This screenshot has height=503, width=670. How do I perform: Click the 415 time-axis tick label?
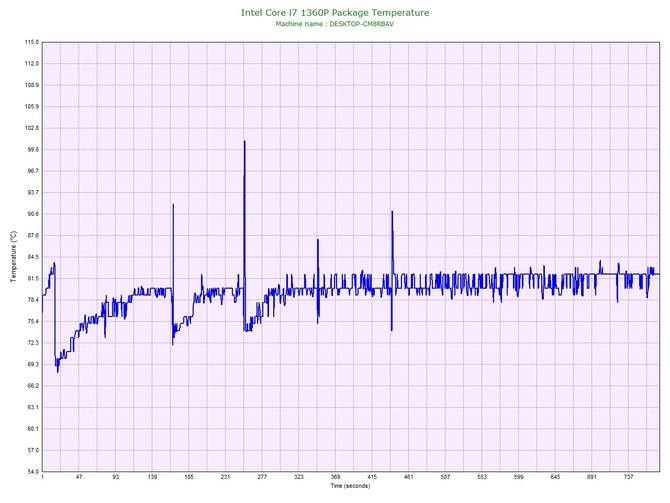(372, 477)
